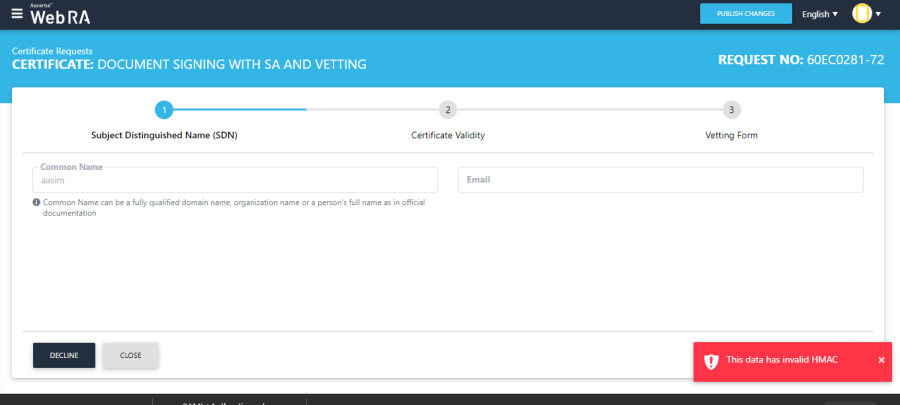Open the Vetting Form step label
This screenshot has width=900, height=405.
(x=732, y=135)
